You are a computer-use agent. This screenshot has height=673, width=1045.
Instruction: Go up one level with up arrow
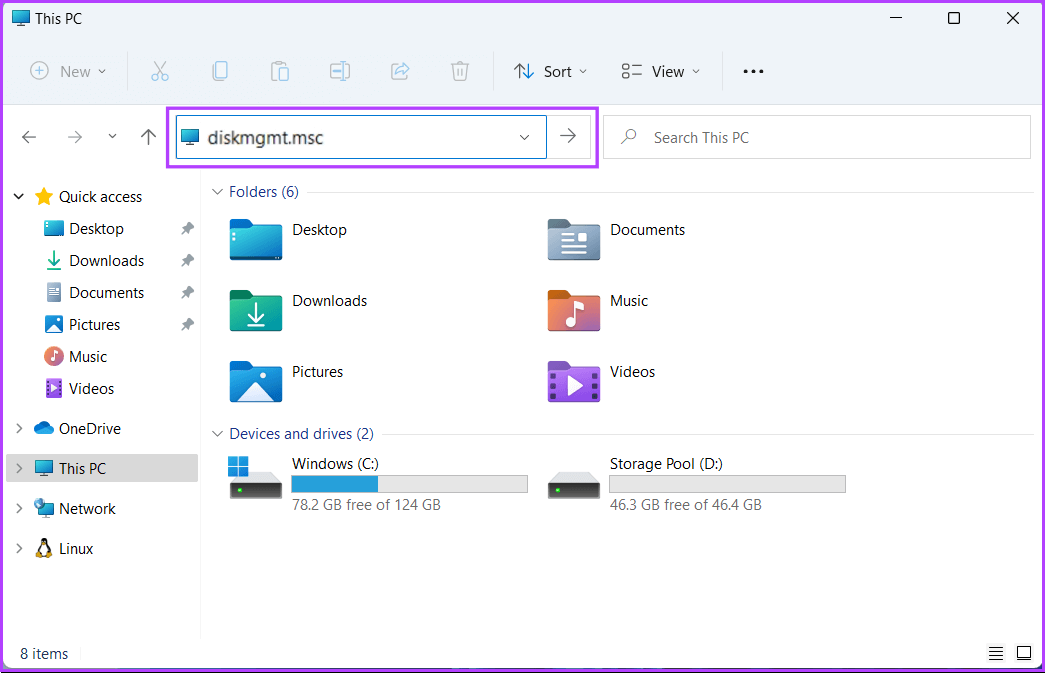tap(148, 137)
